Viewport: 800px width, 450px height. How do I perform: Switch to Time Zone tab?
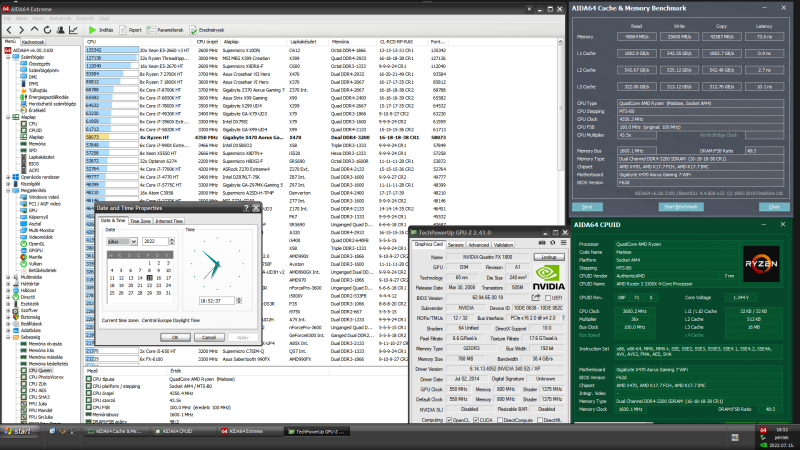click(140, 221)
